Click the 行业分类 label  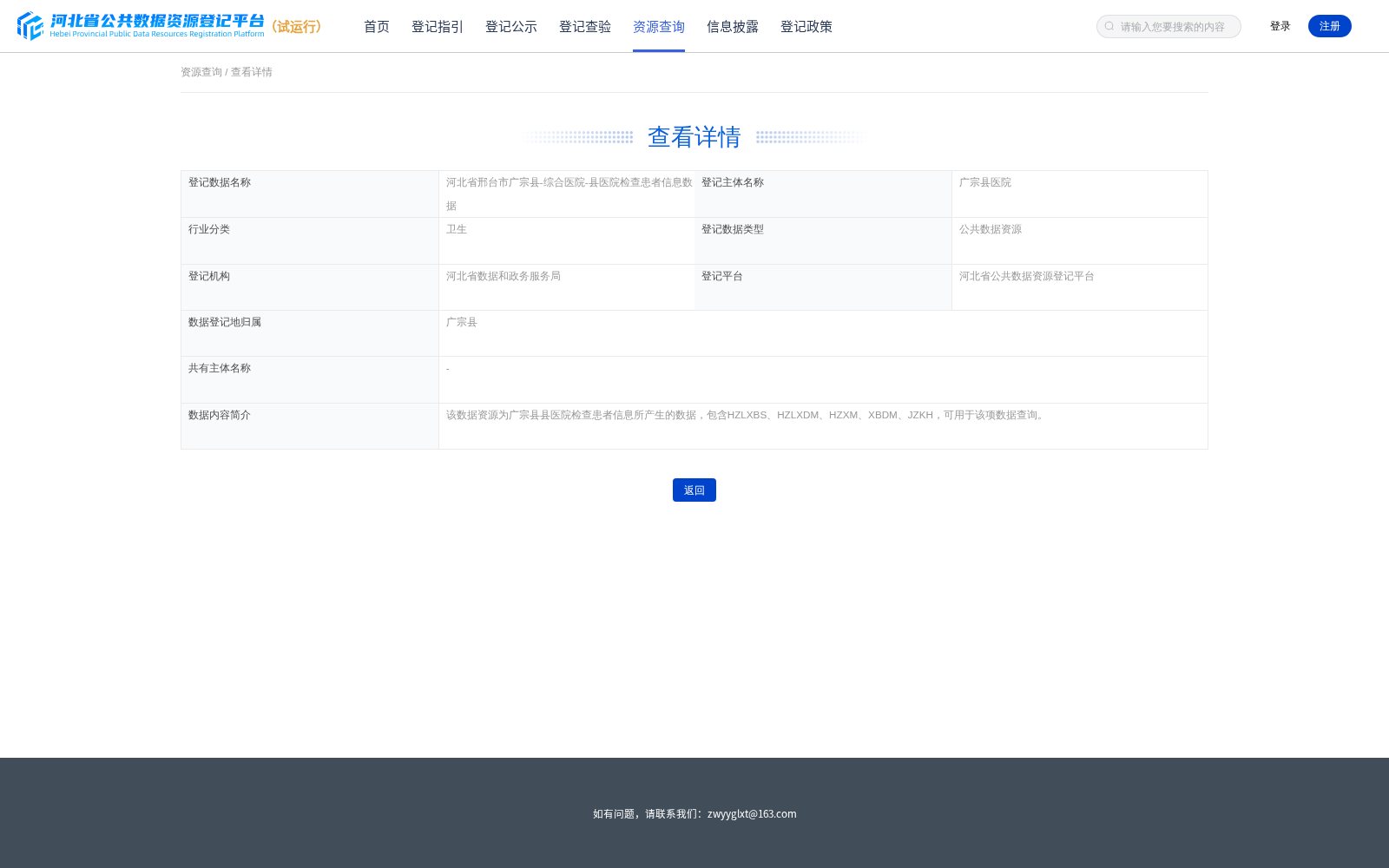coord(209,229)
